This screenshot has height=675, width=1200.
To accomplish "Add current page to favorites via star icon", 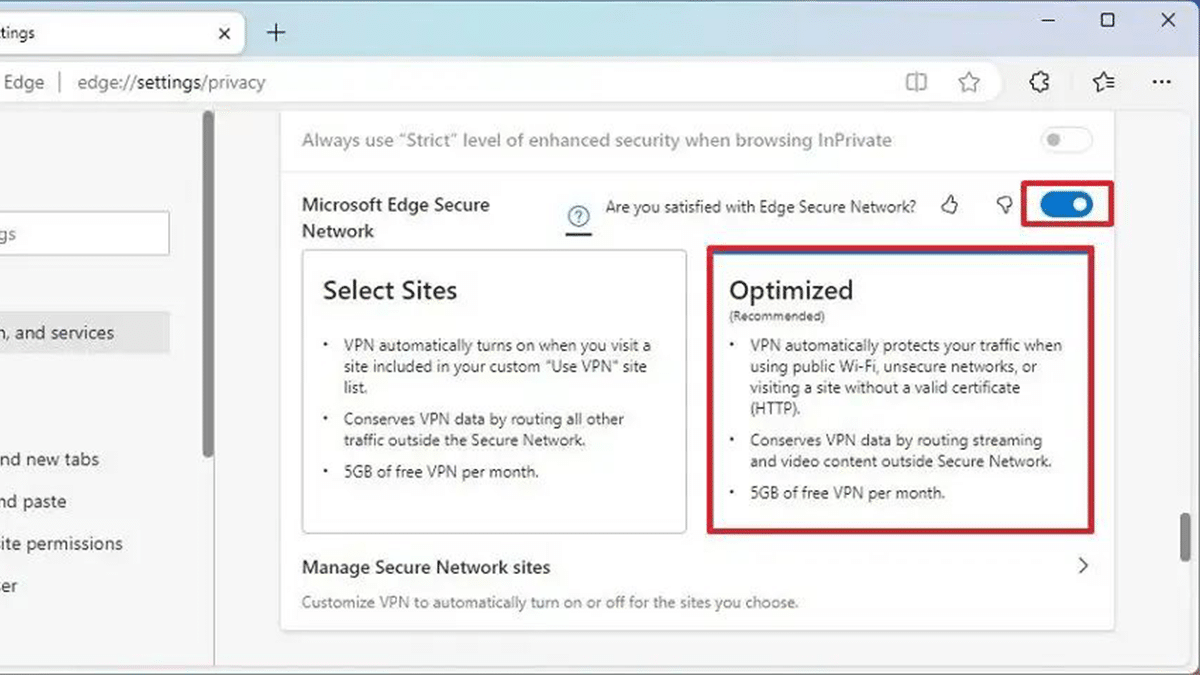I will click(x=970, y=82).
